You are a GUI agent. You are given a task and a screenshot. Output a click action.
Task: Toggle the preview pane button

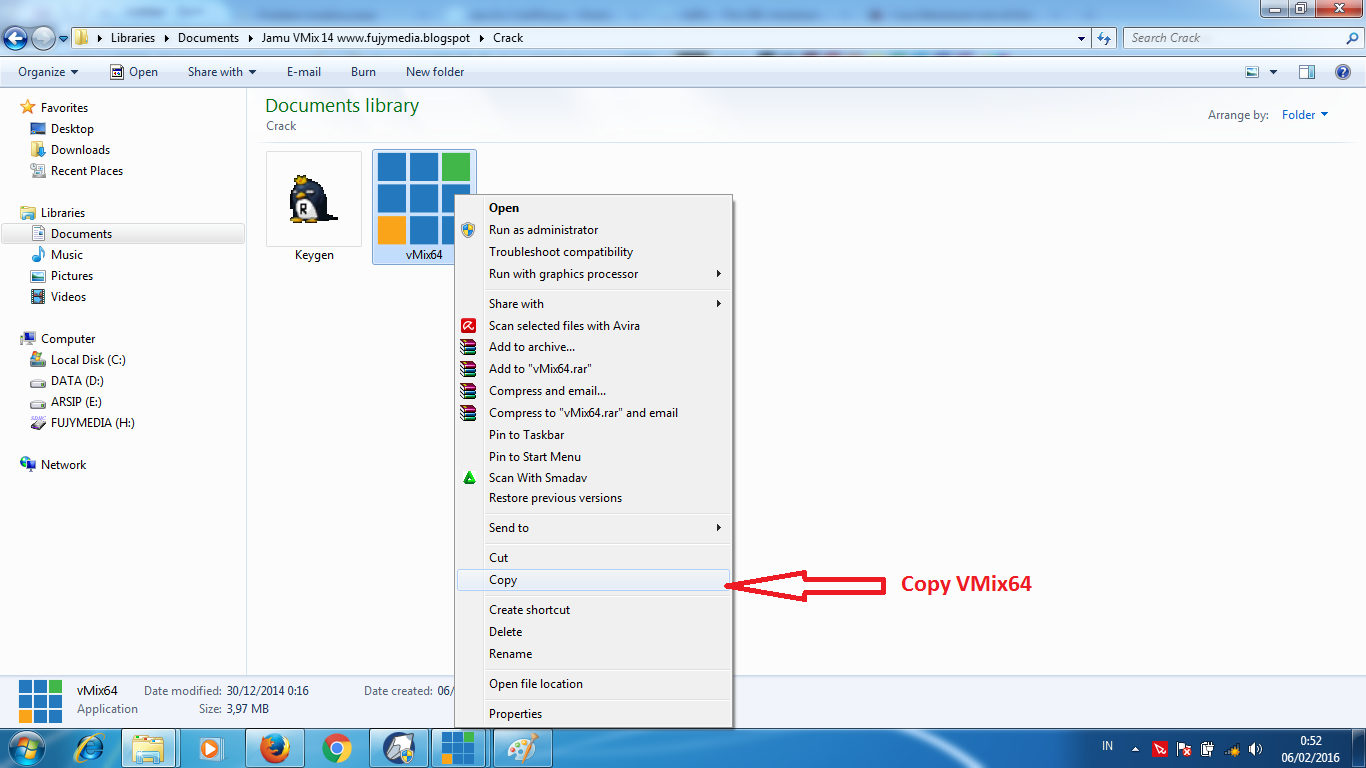tap(1306, 72)
